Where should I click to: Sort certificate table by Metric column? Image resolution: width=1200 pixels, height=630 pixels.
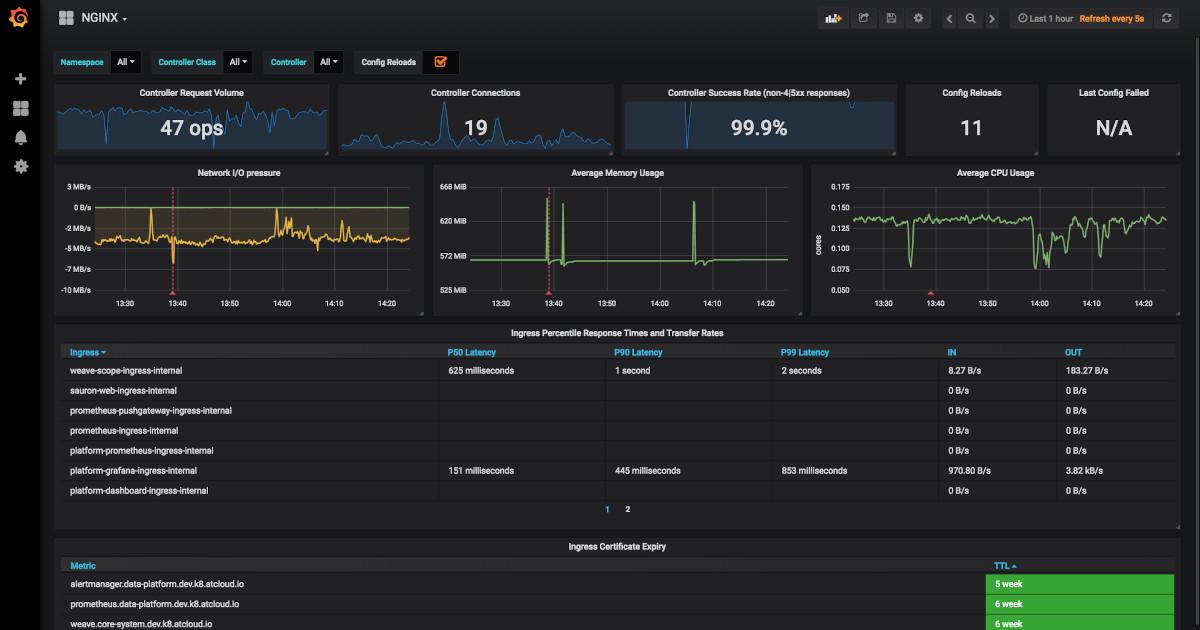click(83, 565)
